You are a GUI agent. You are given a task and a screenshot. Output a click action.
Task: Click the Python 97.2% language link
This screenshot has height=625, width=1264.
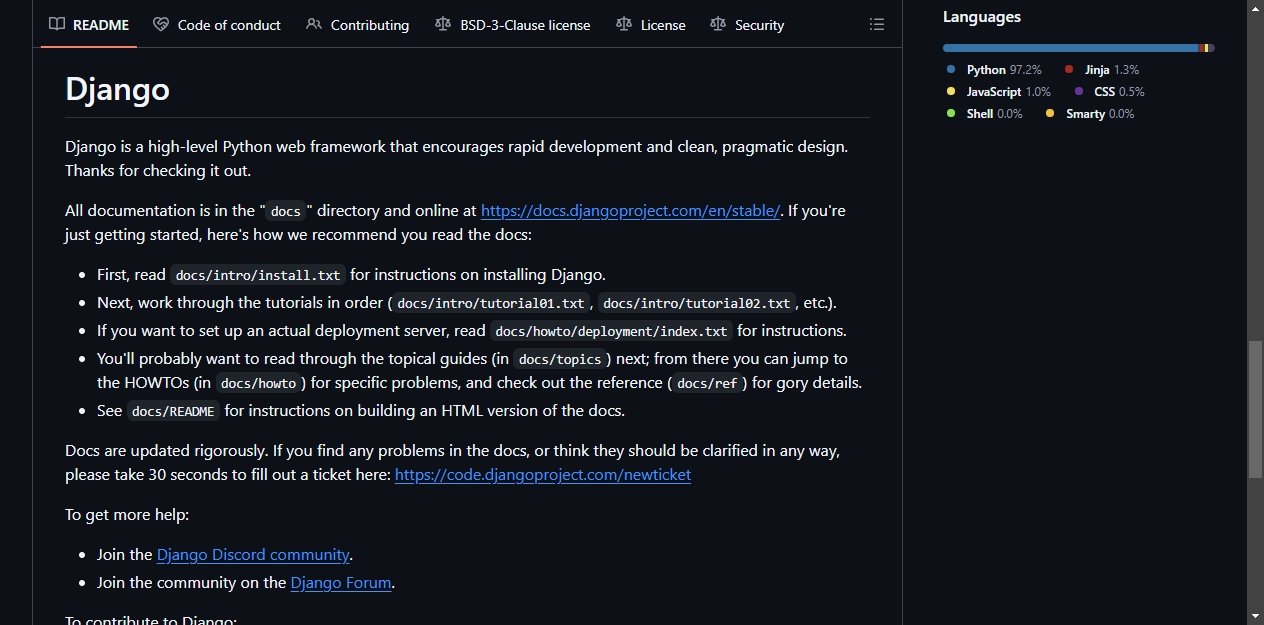coord(994,70)
